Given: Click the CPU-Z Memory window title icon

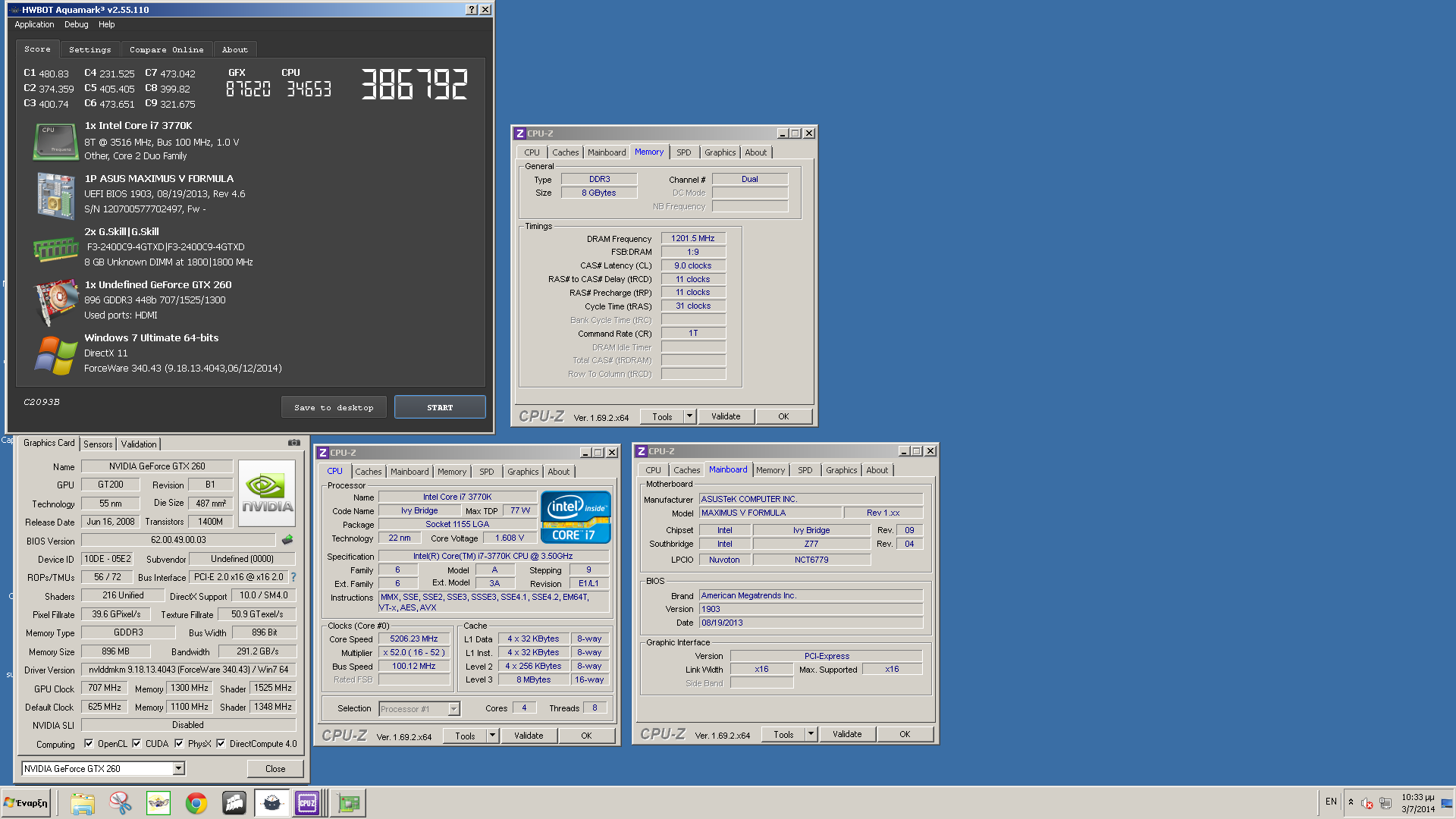Looking at the screenshot, I should coord(520,133).
